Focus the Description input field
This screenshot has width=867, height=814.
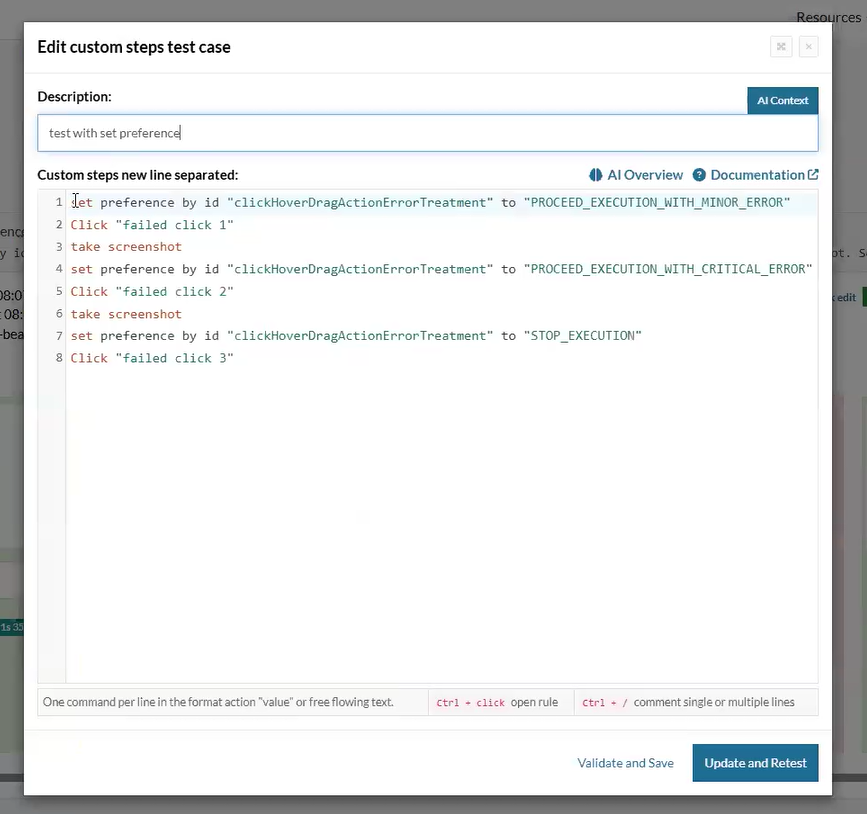[427, 133]
